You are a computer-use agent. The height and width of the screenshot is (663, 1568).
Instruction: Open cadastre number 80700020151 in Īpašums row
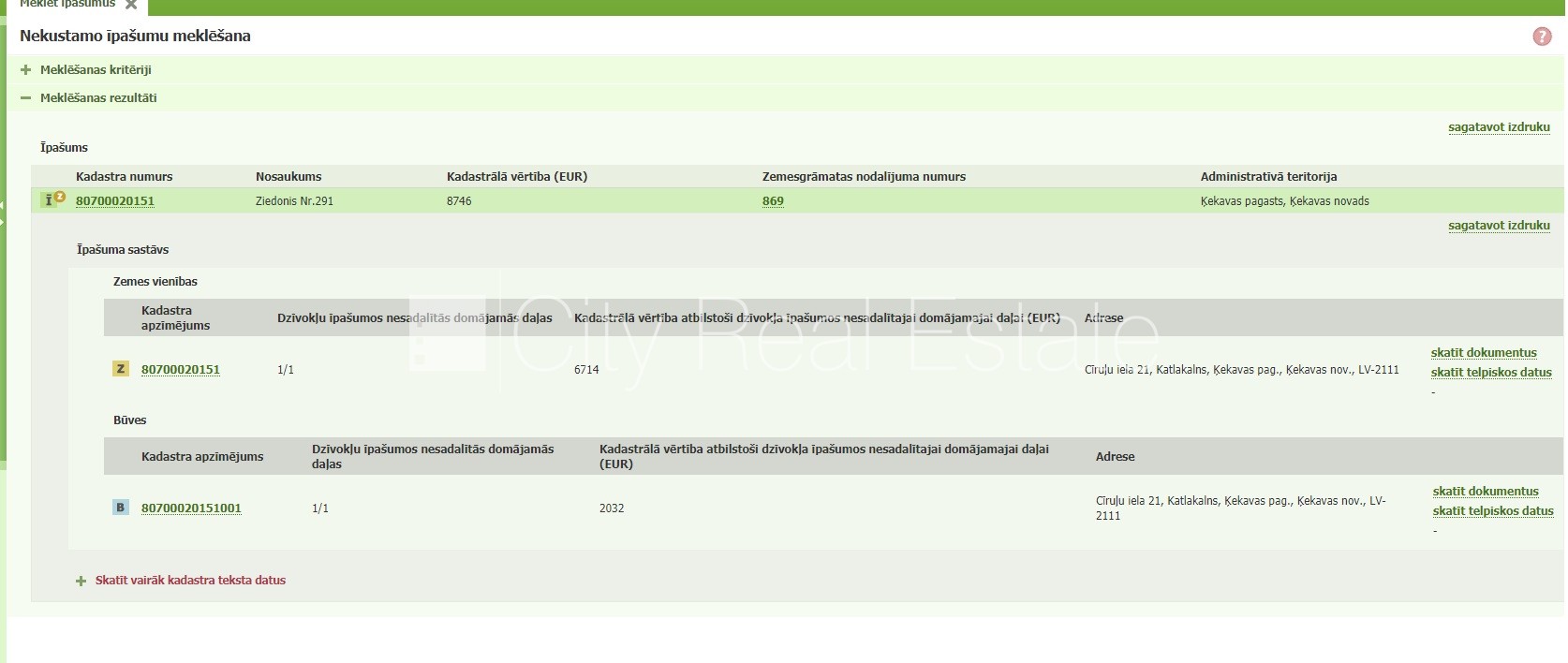(115, 201)
